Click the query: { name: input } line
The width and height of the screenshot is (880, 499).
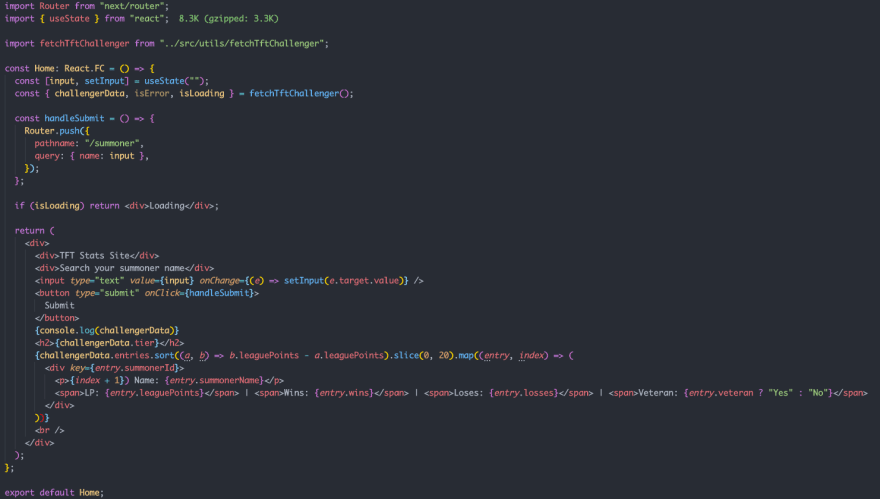(x=91, y=155)
